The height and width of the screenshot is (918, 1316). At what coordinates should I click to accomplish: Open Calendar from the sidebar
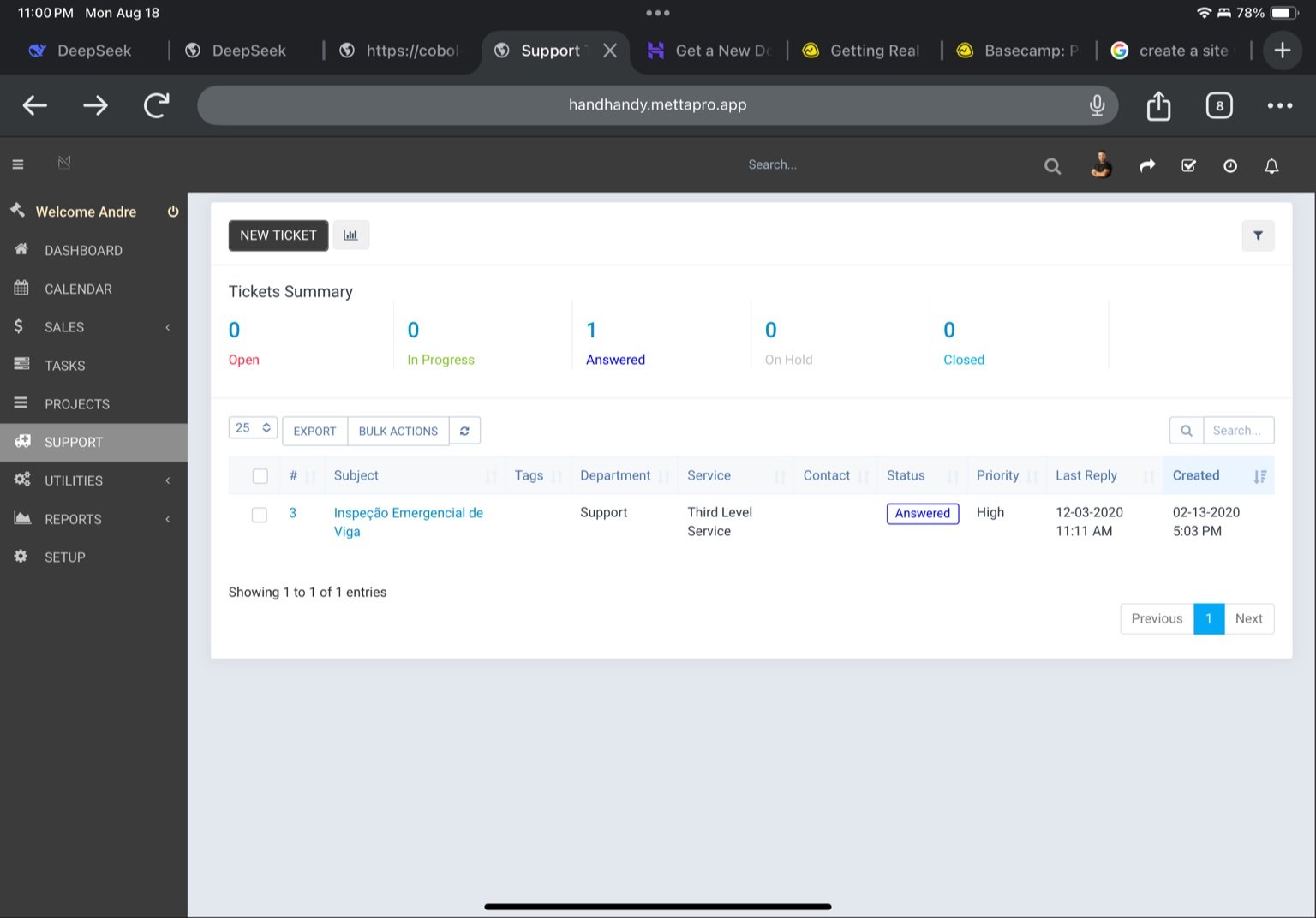coord(78,289)
